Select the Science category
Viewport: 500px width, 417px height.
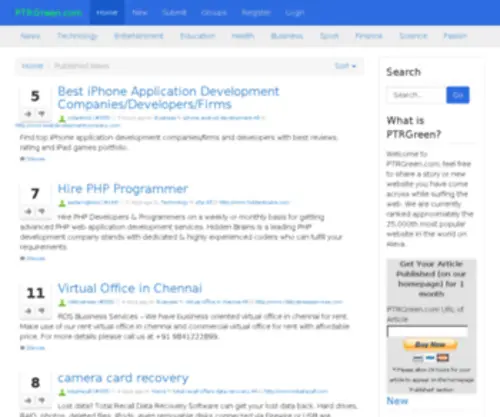pyautogui.click(x=413, y=36)
